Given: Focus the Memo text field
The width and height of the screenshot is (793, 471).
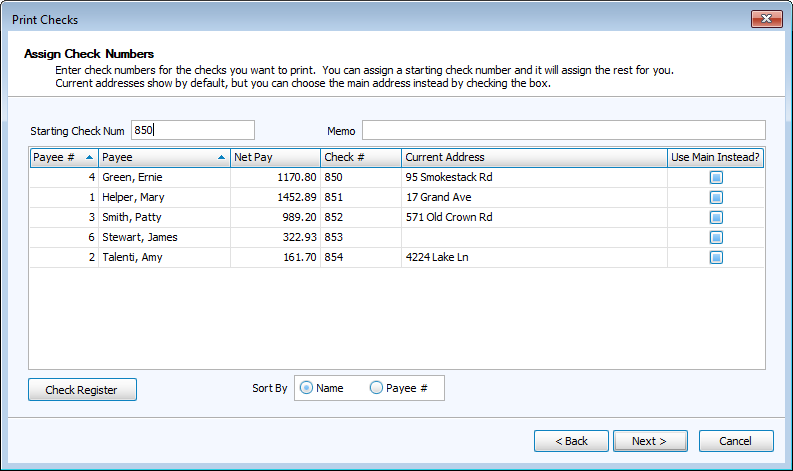Looking at the screenshot, I should 563,130.
